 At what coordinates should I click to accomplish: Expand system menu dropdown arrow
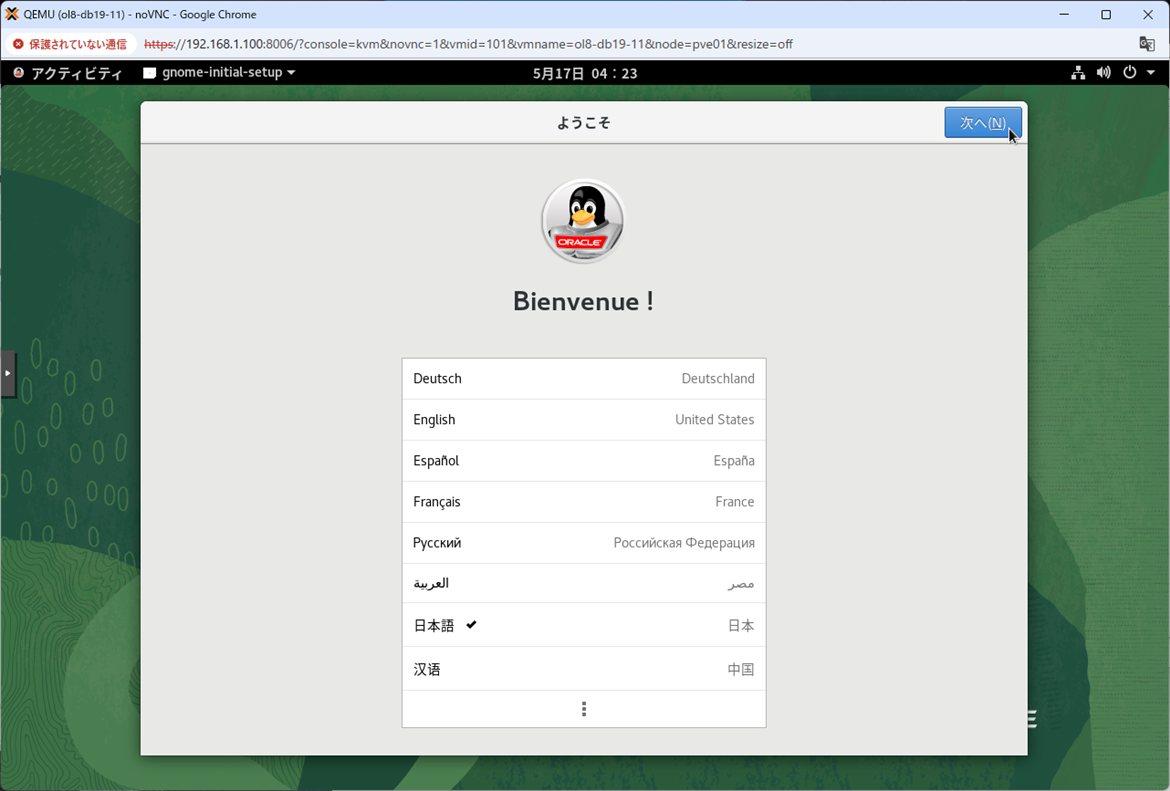coord(1151,72)
